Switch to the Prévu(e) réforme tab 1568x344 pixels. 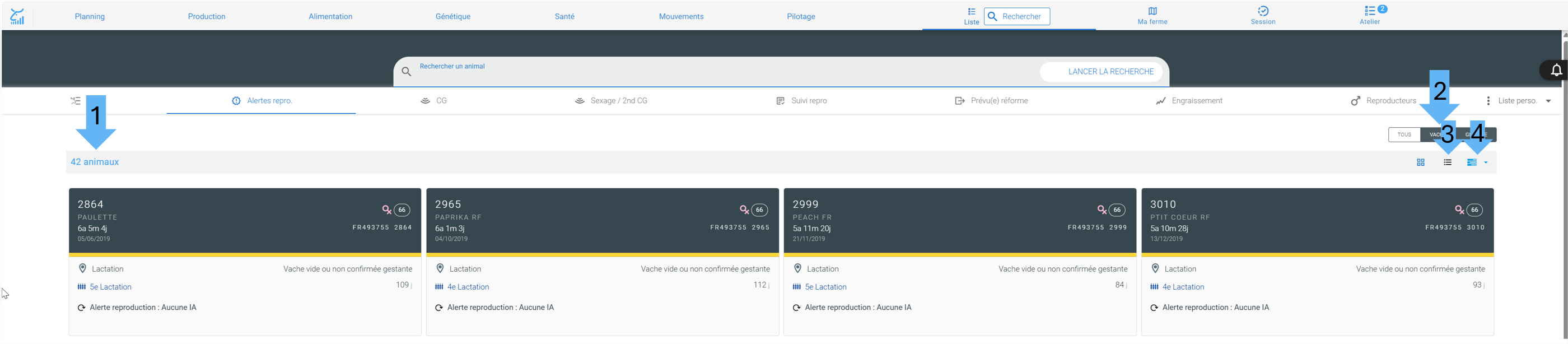[x=992, y=101]
